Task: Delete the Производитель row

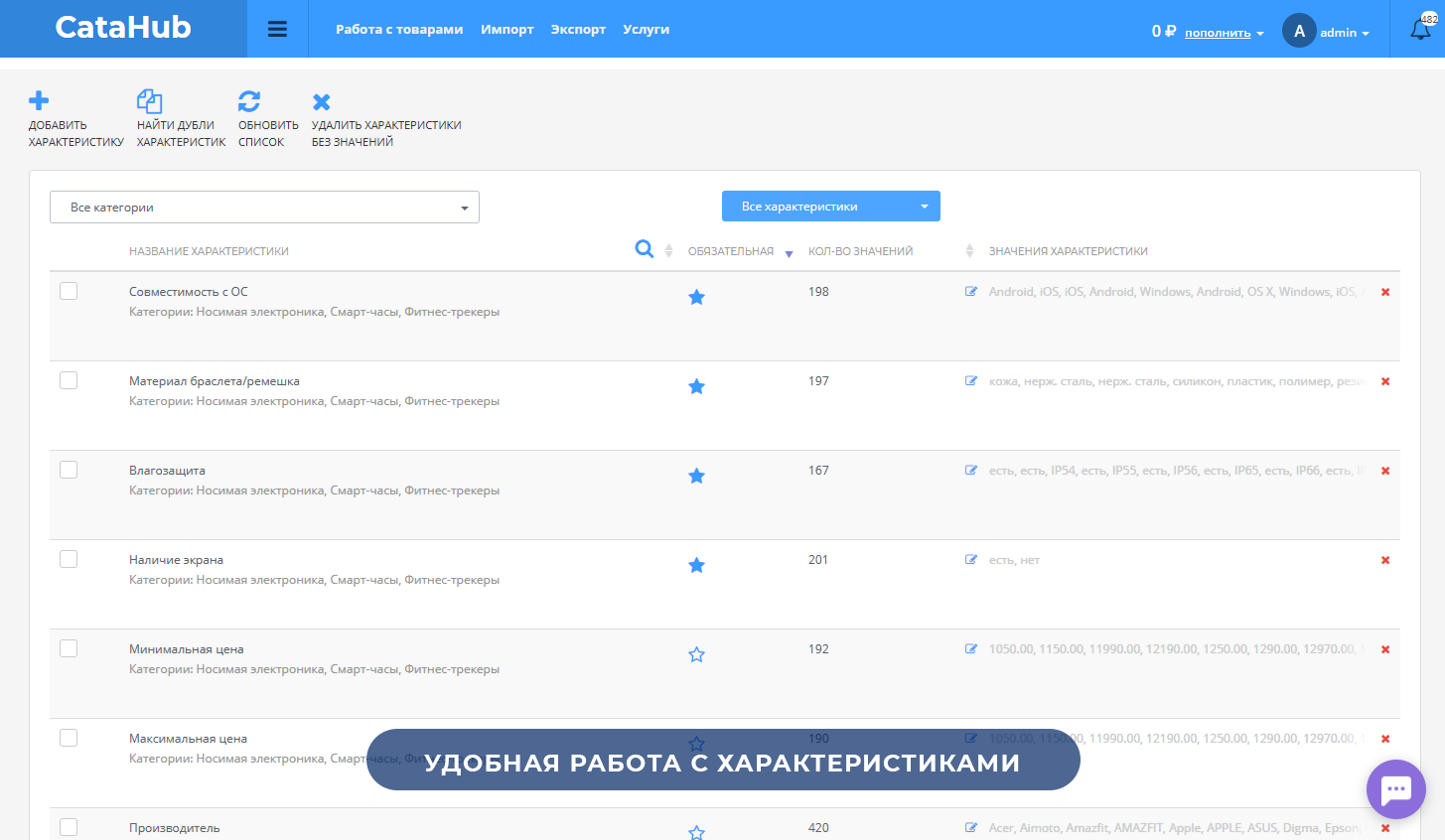Action: pos(1385,828)
